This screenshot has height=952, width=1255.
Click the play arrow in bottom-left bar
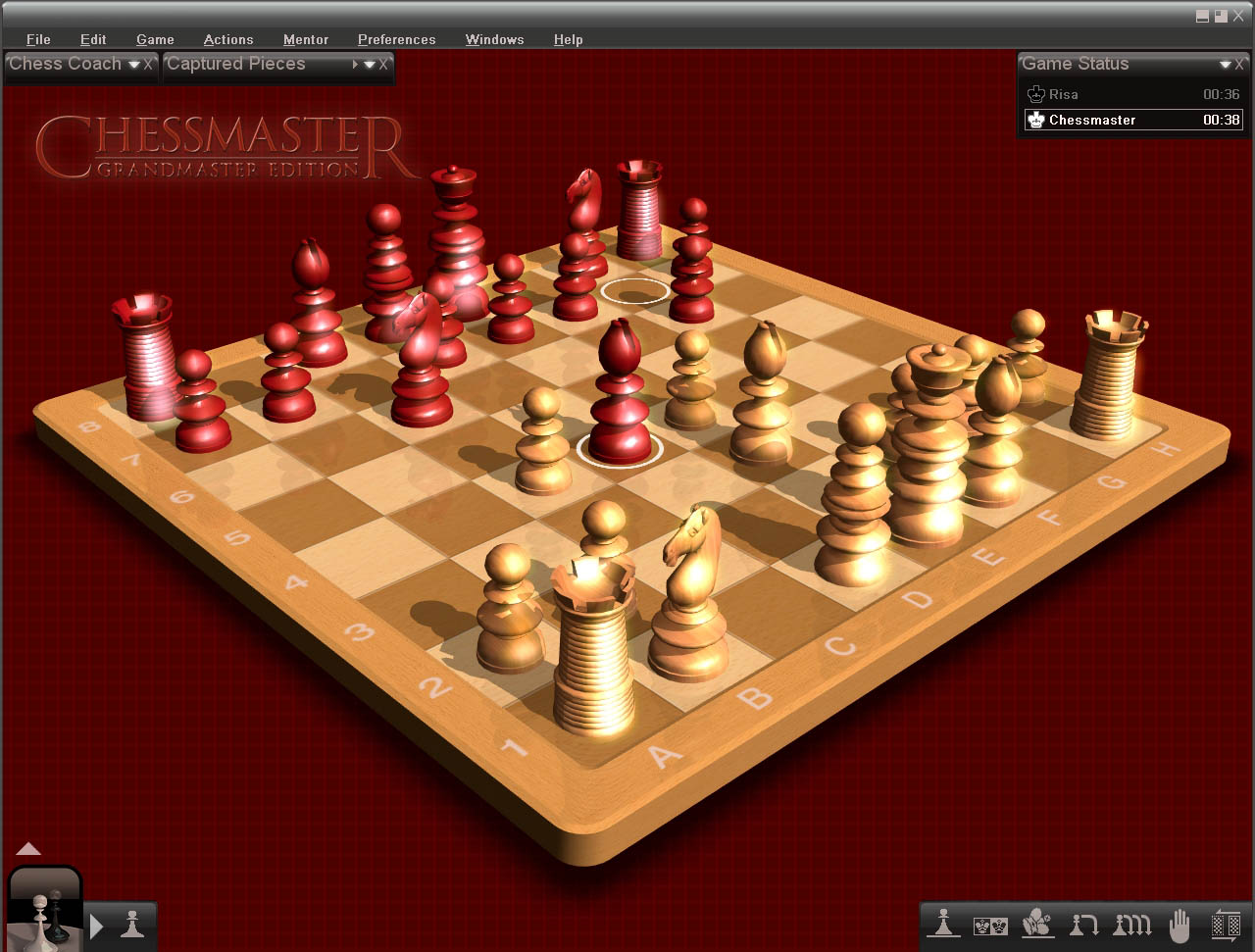click(x=97, y=926)
